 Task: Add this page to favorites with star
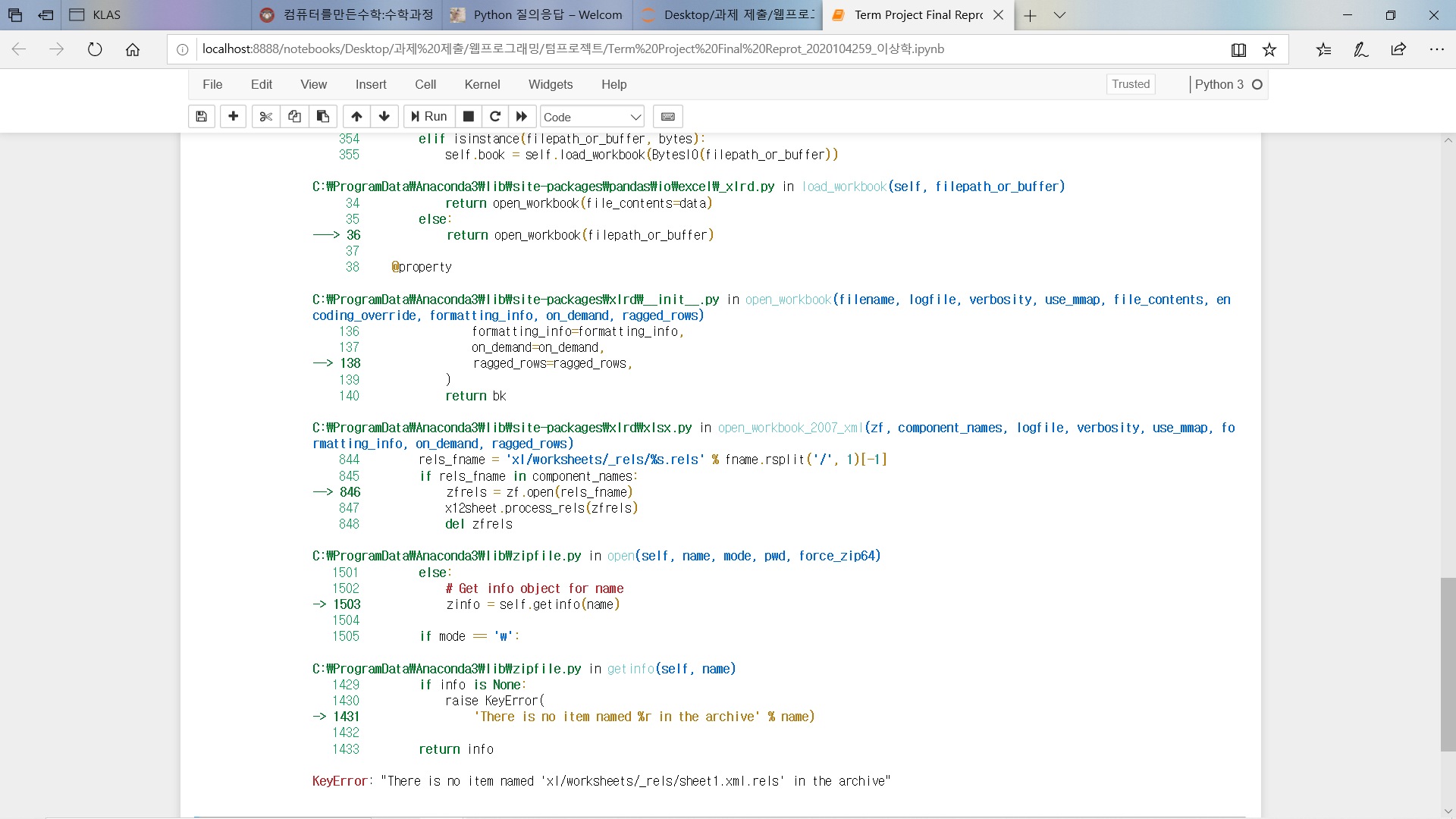point(1269,49)
